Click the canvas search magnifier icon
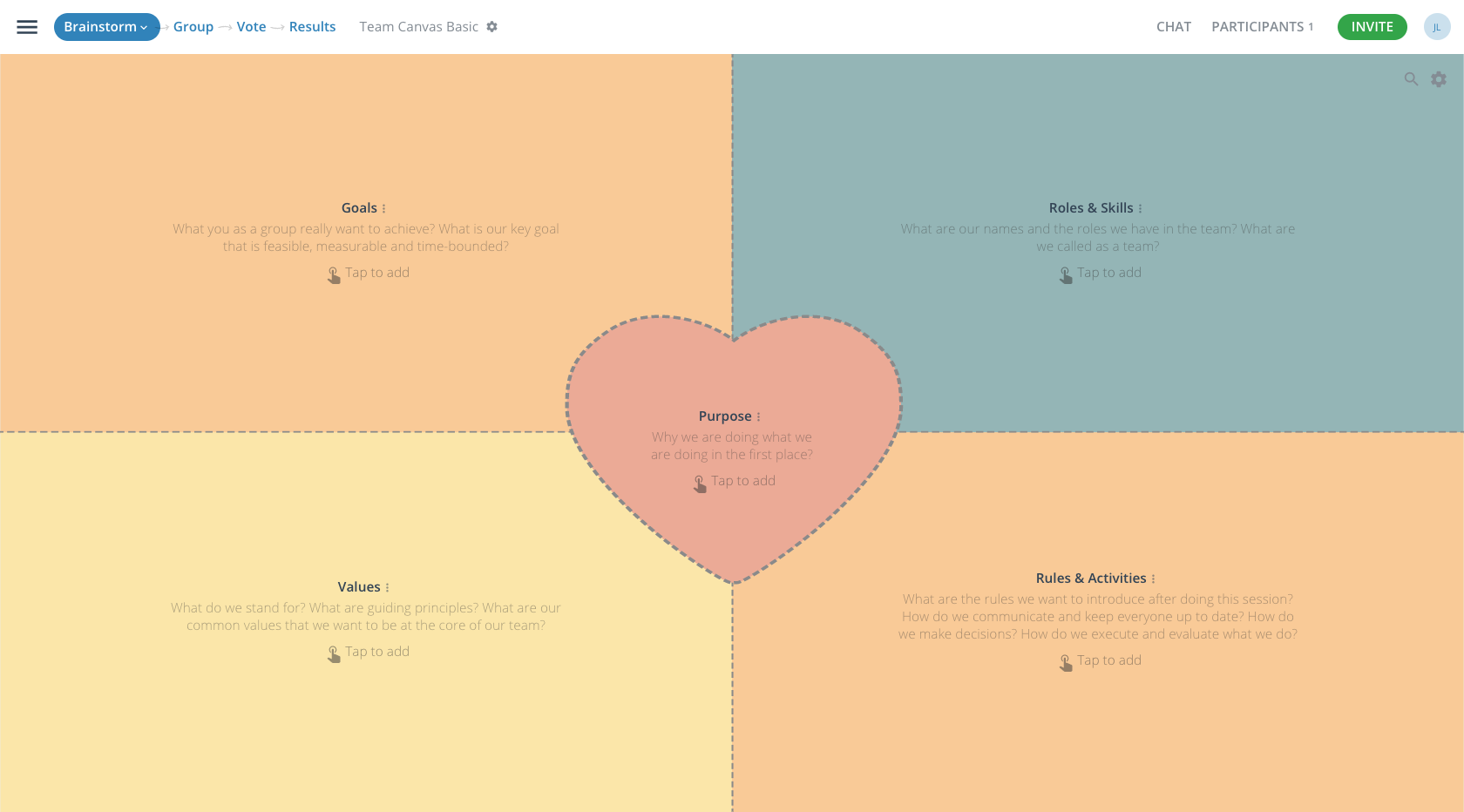1464x812 pixels. [1411, 79]
